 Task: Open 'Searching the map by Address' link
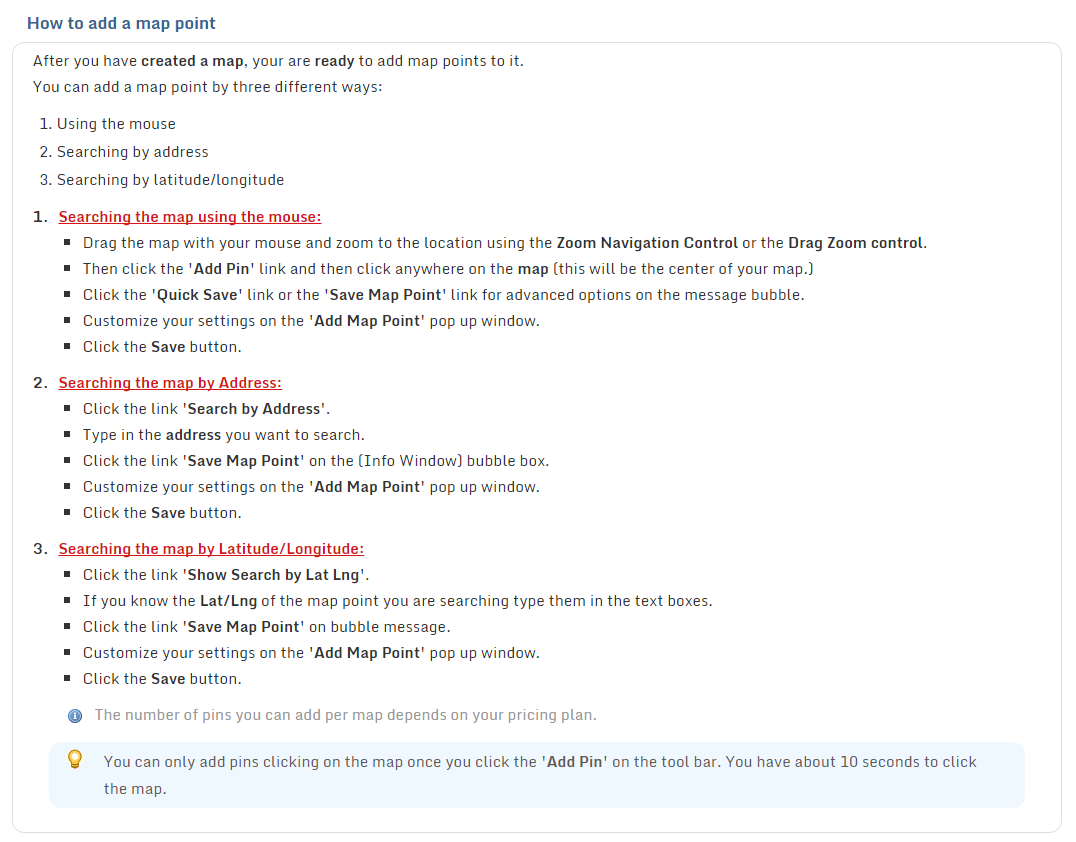169,383
